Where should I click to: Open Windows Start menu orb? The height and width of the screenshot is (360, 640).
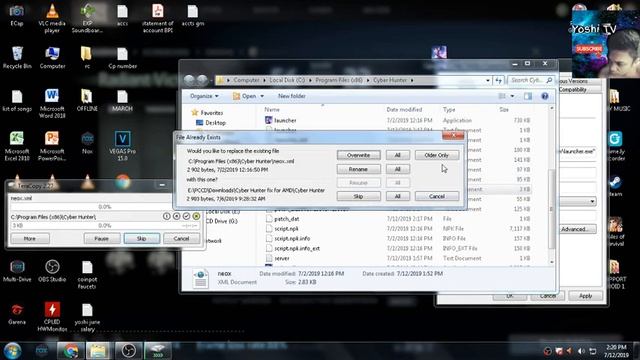[12, 351]
